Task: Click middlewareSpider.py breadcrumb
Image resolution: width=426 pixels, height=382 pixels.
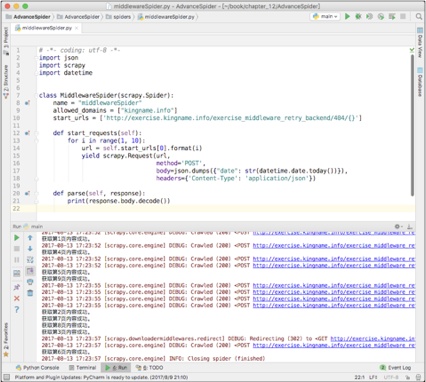Action: tap(166, 16)
